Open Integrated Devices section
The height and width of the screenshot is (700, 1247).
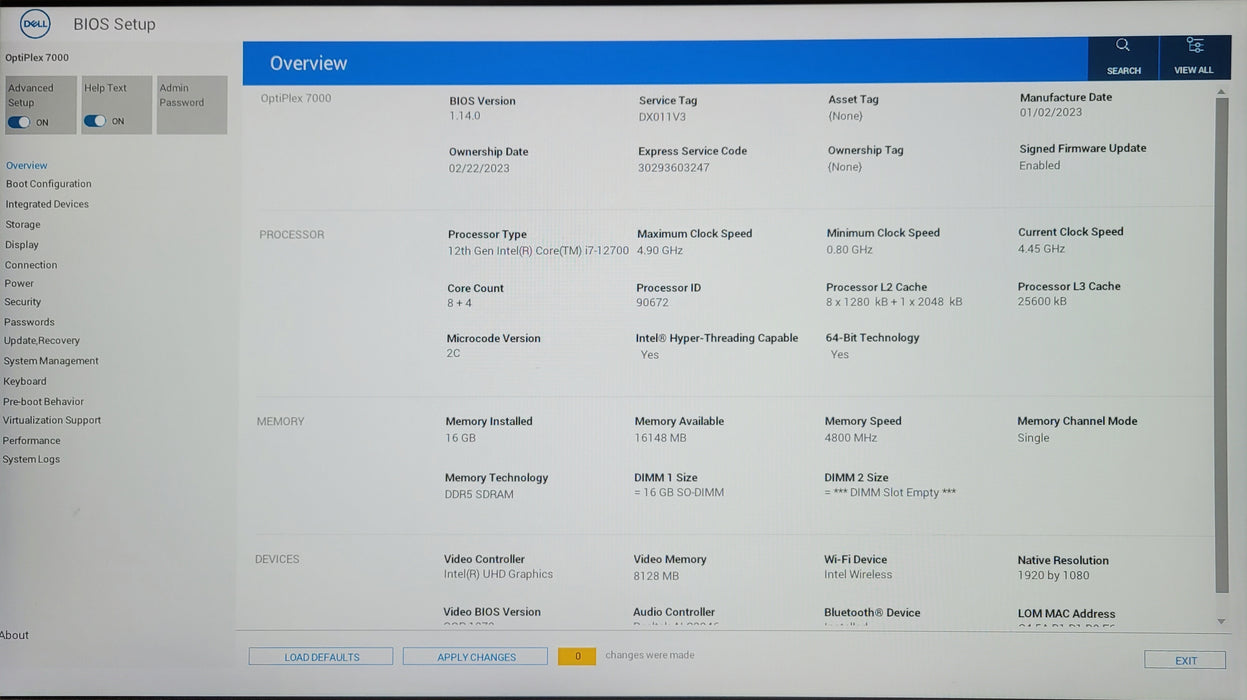pos(47,204)
